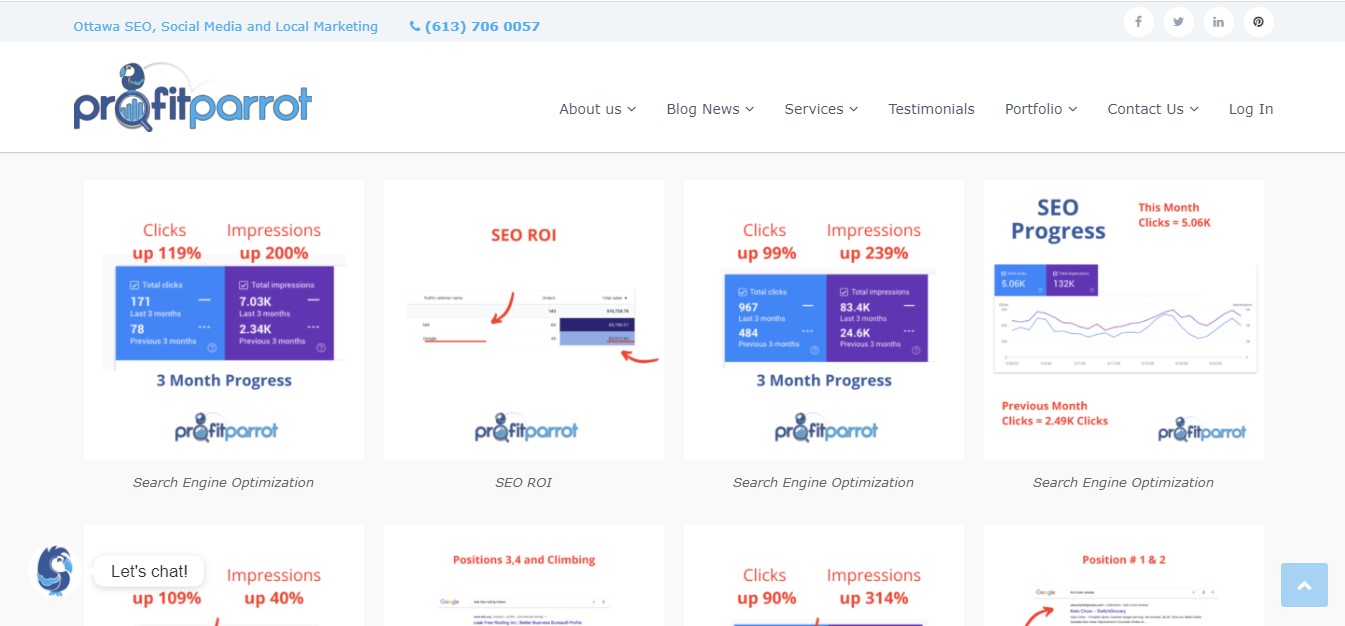The width and height of the screenshot is (1345, 626).
Task: Click the phone icon beside the number
Action: [414, 26]
